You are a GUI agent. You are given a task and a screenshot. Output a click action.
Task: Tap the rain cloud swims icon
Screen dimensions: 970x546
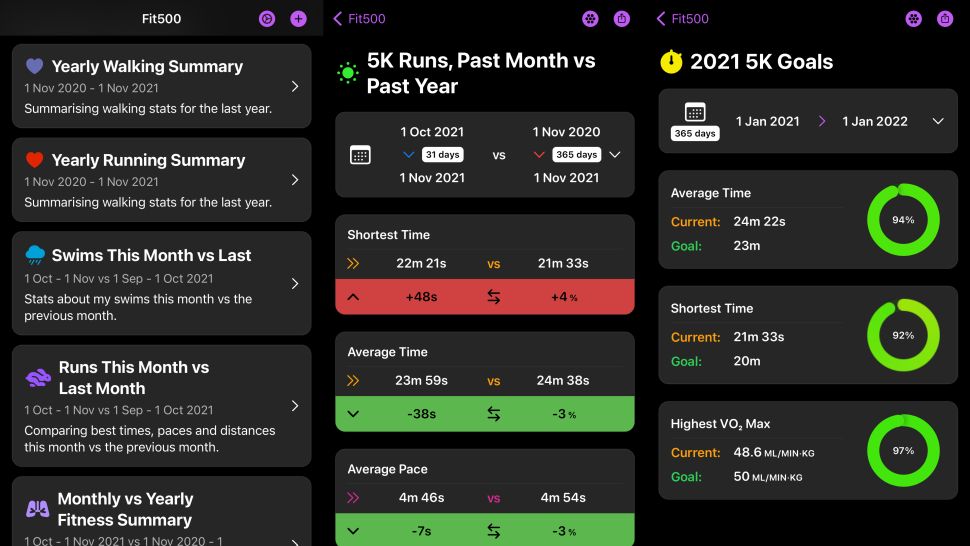click(35, 255)
